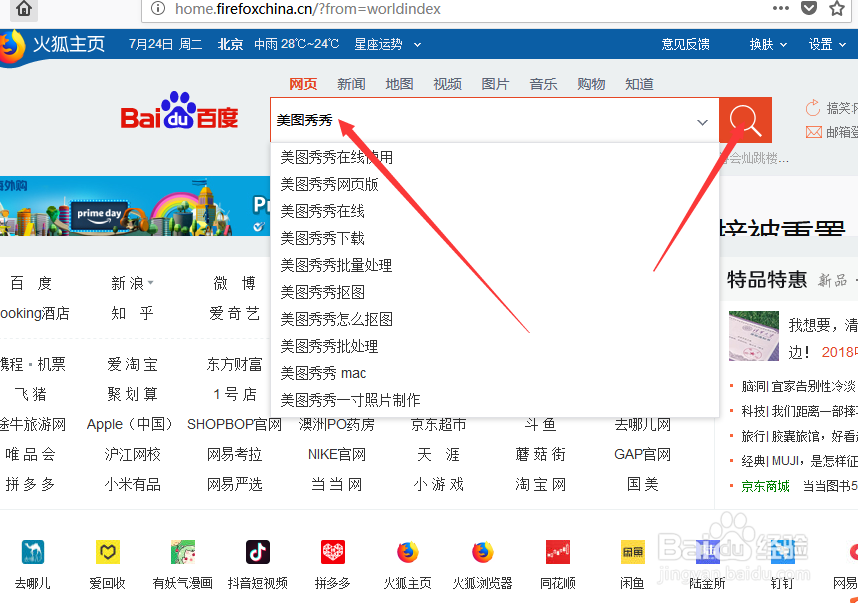Switch to the 购物 search tab
The image size is (858, 603).
[x=592, y=84]
